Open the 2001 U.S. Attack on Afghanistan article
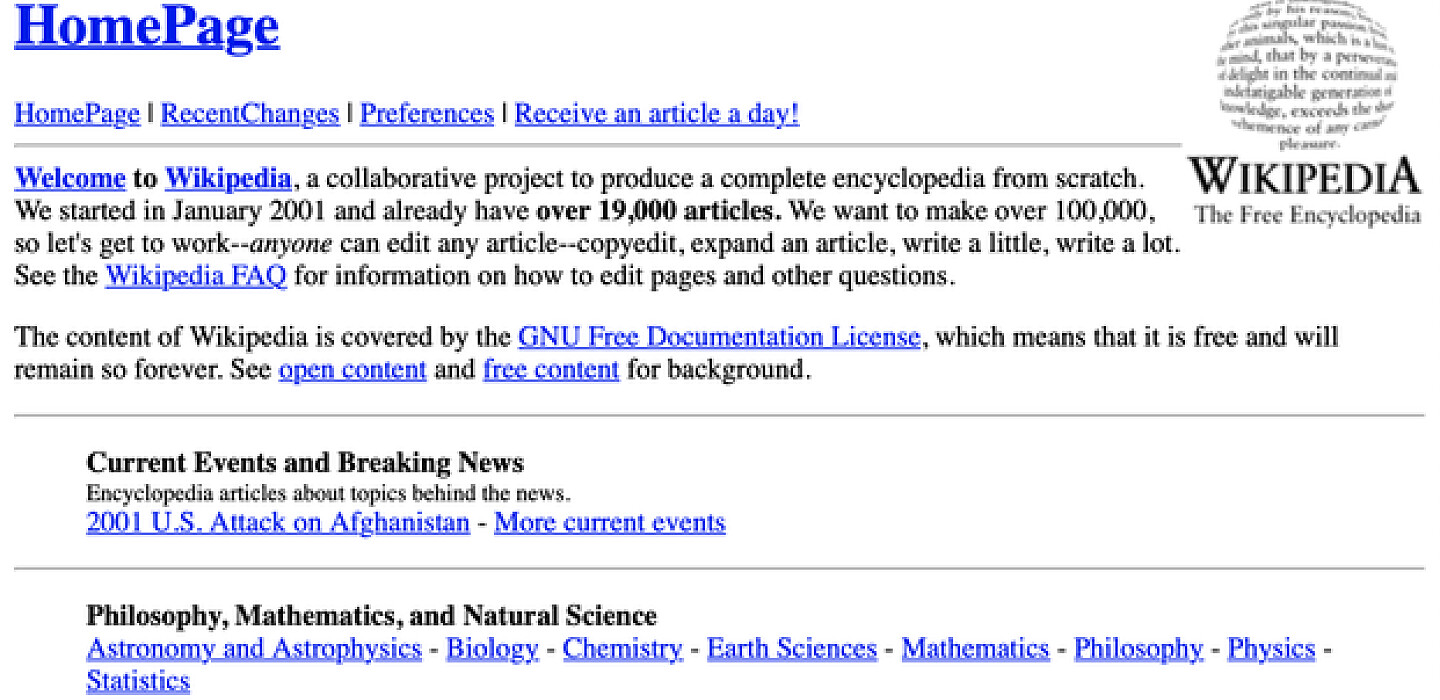The width and height of the screenshot is (1440, 700). pos(278,522)
